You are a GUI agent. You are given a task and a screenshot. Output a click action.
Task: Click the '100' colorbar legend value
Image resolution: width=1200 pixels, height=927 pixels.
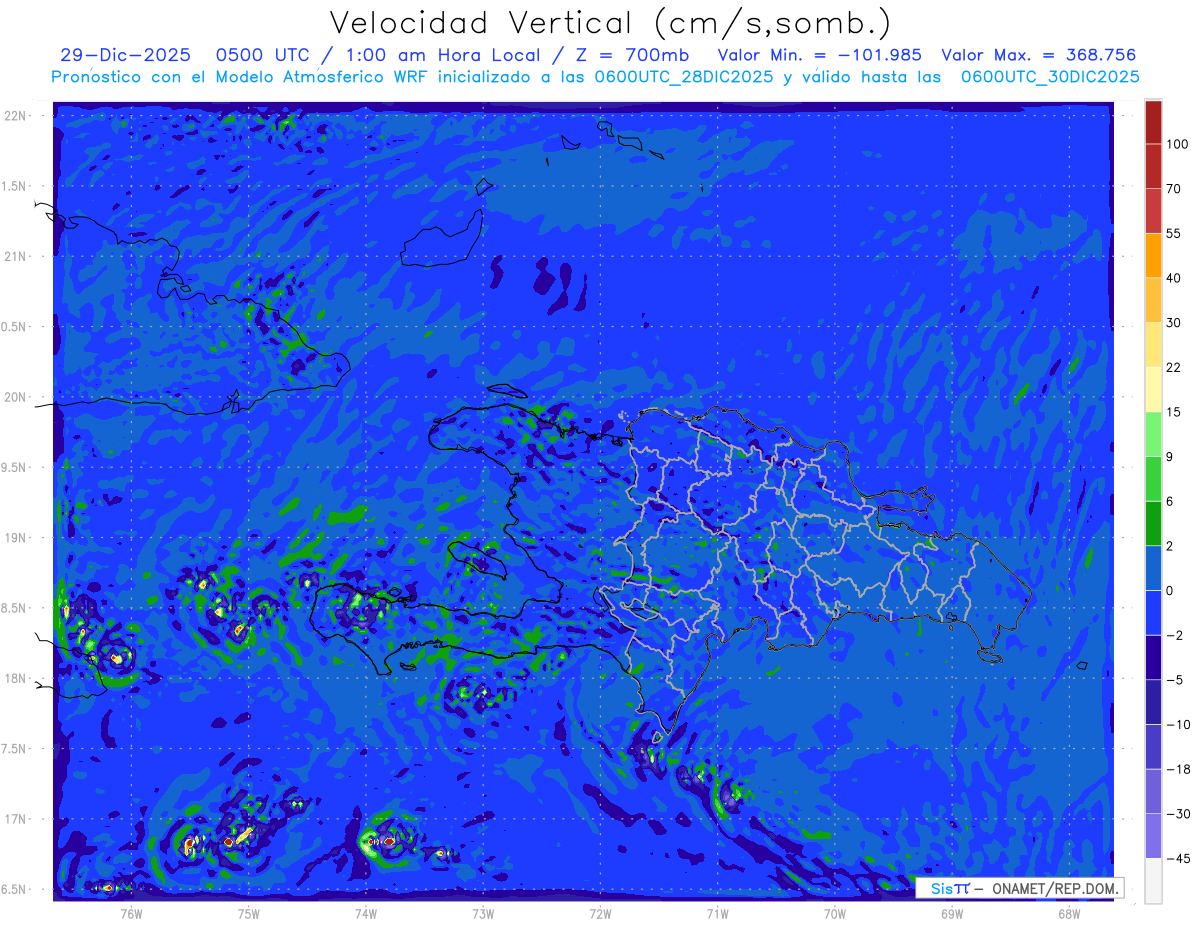click(x=1177, y=144)
